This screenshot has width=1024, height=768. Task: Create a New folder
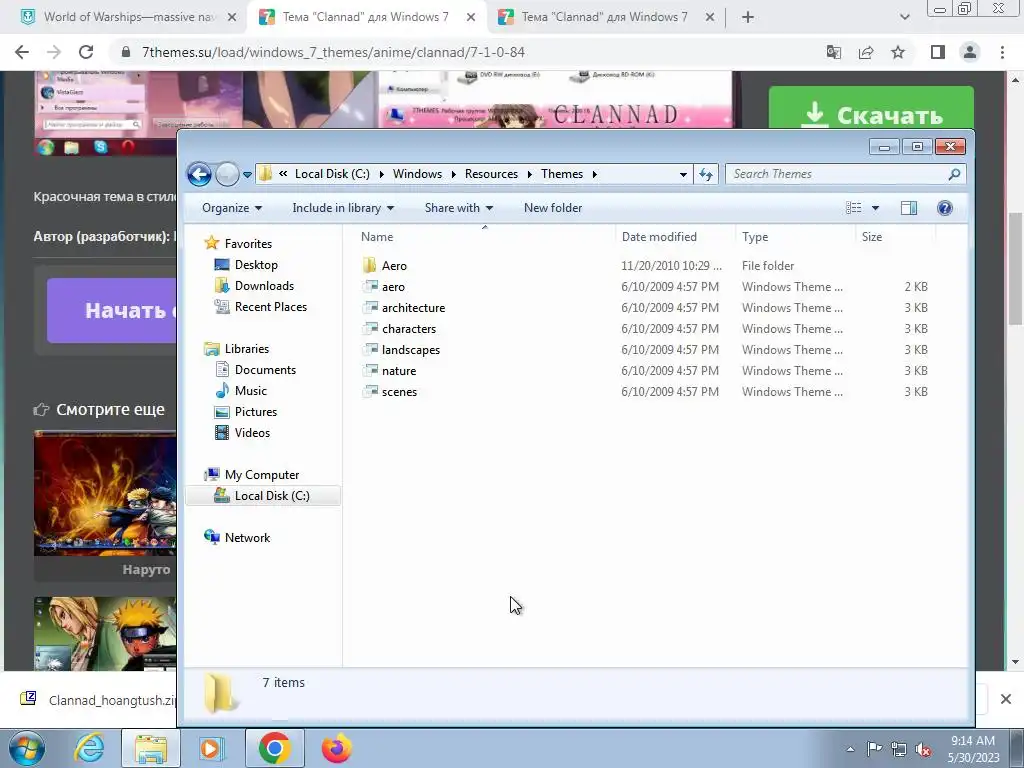point(552,208)
